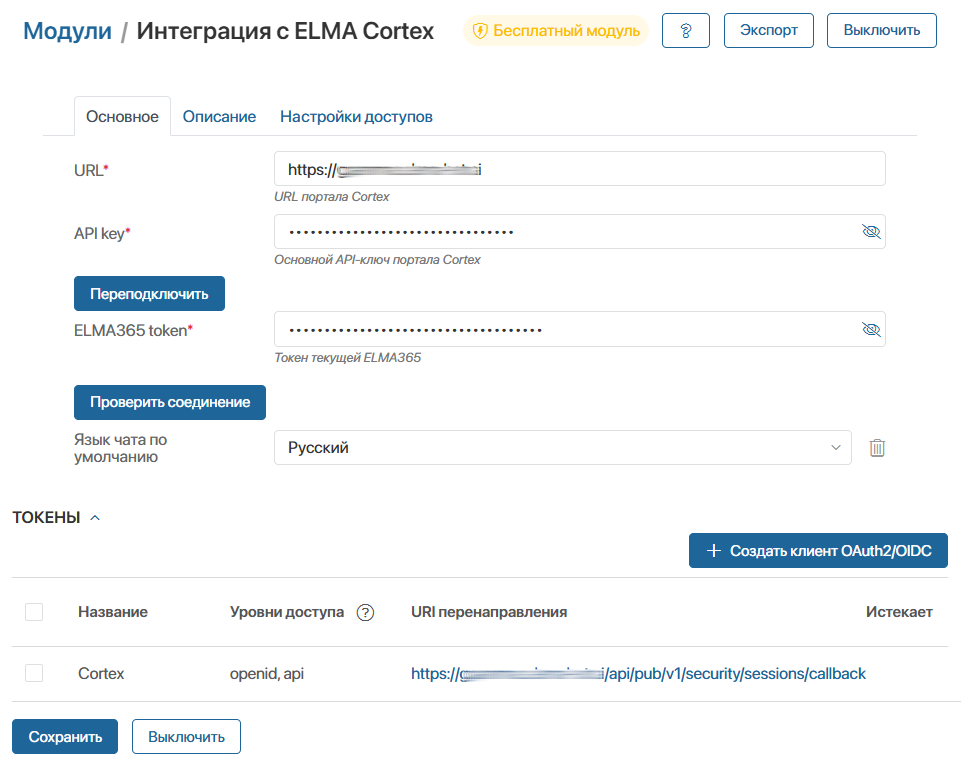The image size is (961, 766).
Task: Collapse the ТОКЕНЫ section
Action: [95, 517]
